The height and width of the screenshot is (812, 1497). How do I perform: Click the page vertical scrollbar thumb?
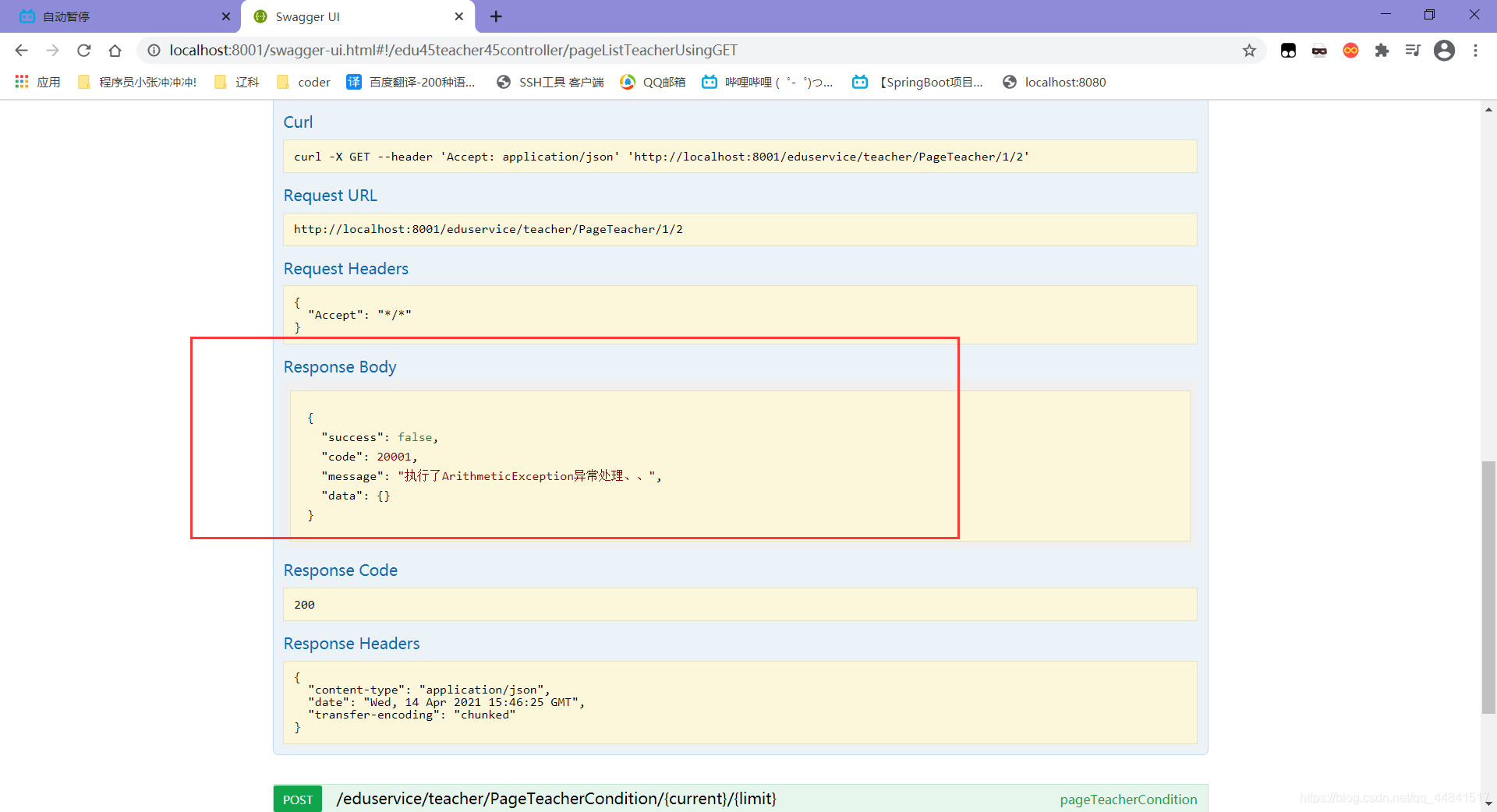tap(1488, 588)
